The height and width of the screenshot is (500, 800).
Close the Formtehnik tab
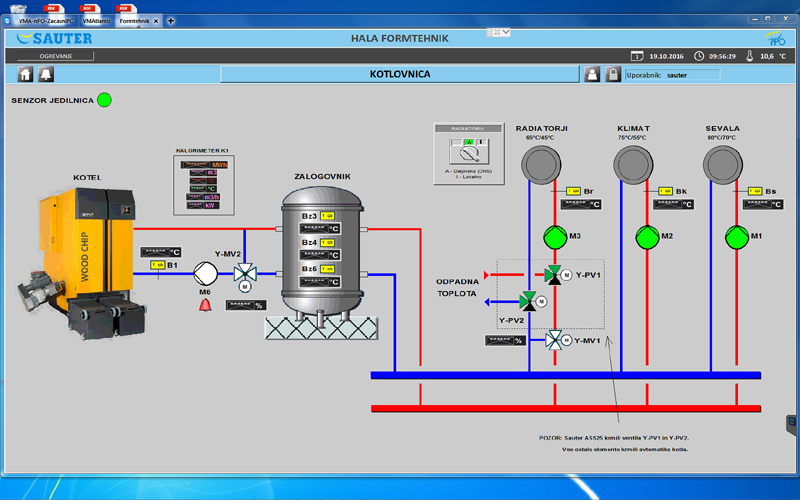(156, 21)
